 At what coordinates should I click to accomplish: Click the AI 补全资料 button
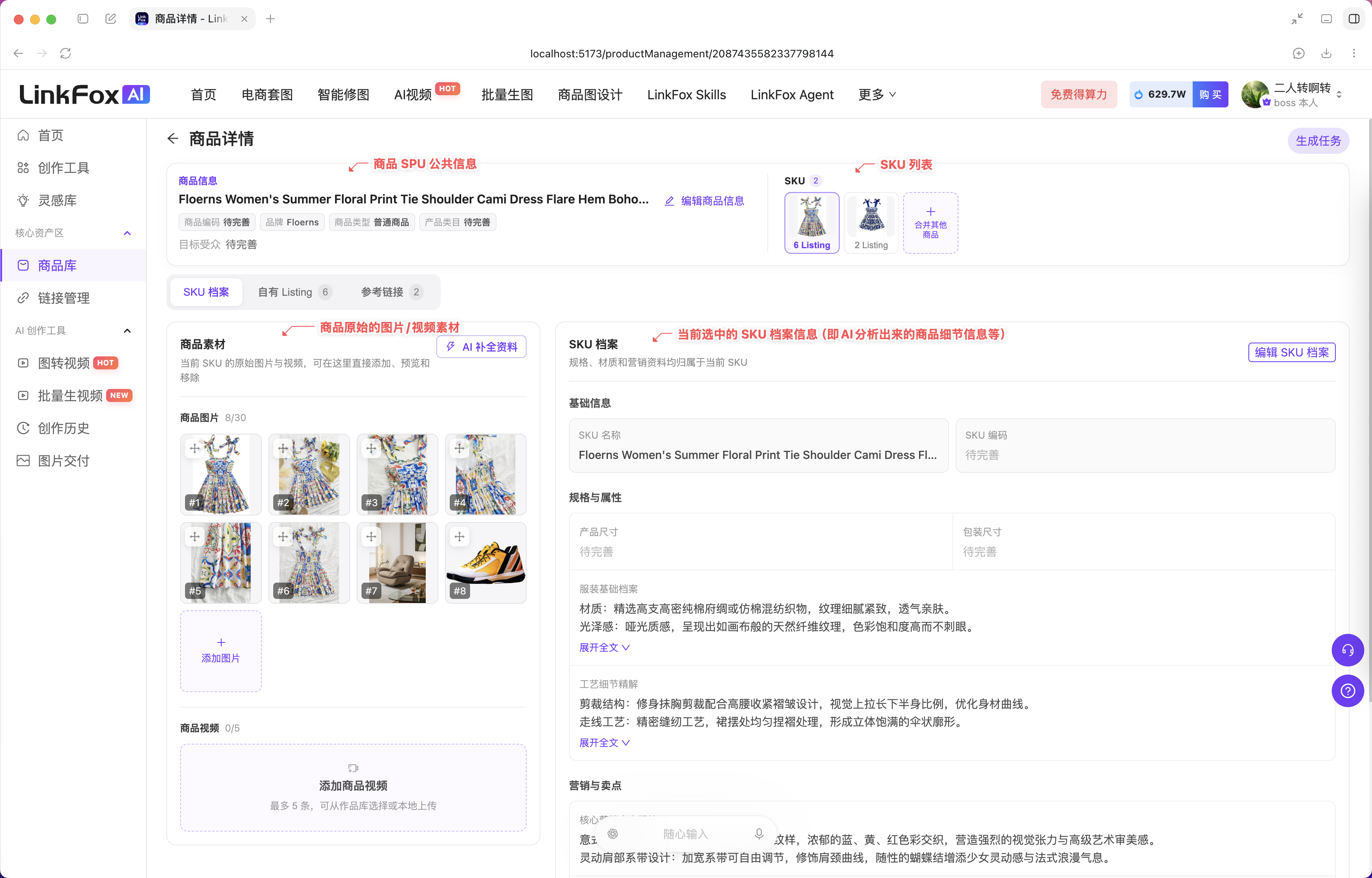point(481,347)
